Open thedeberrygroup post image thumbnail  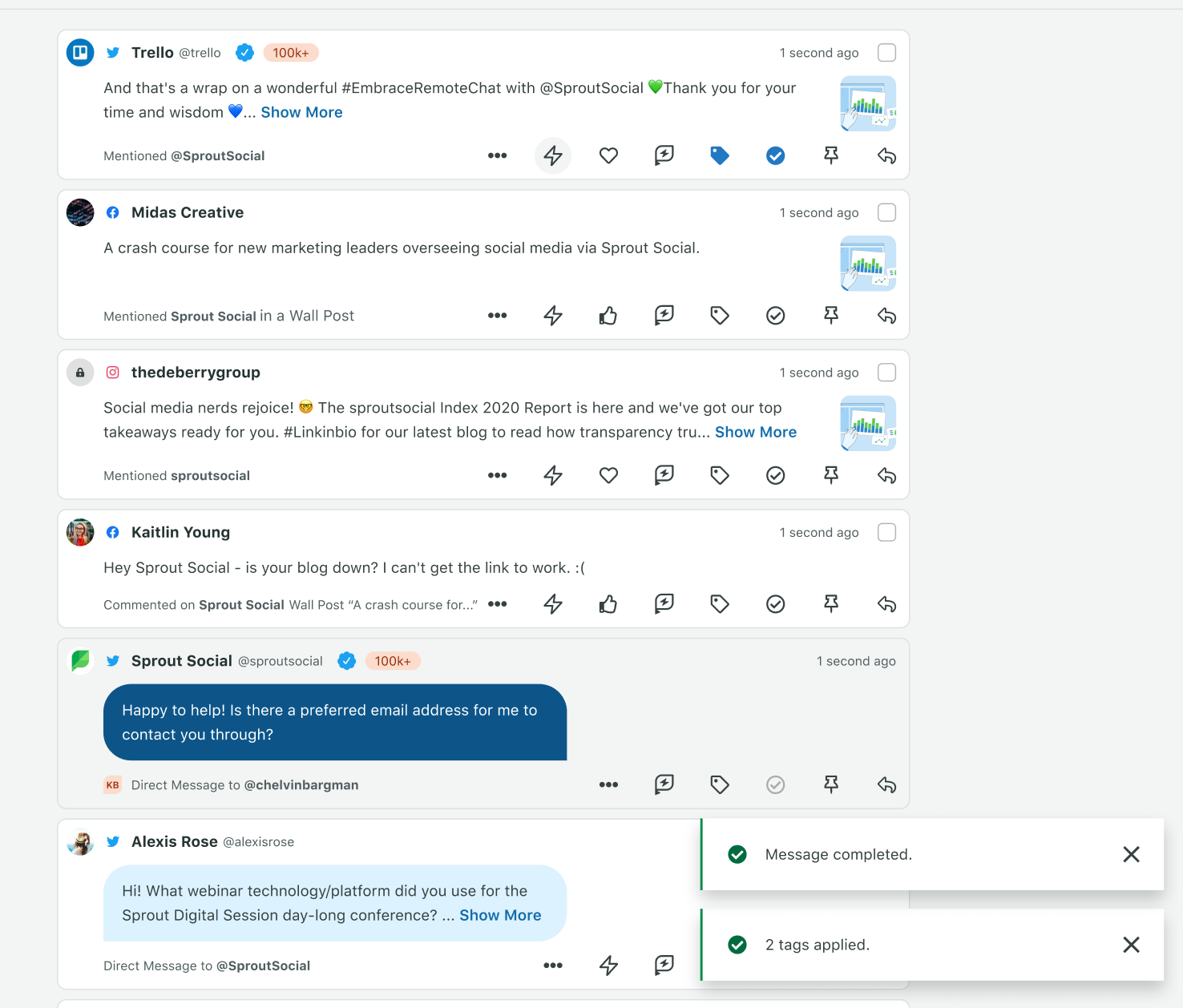click(868, 423)
